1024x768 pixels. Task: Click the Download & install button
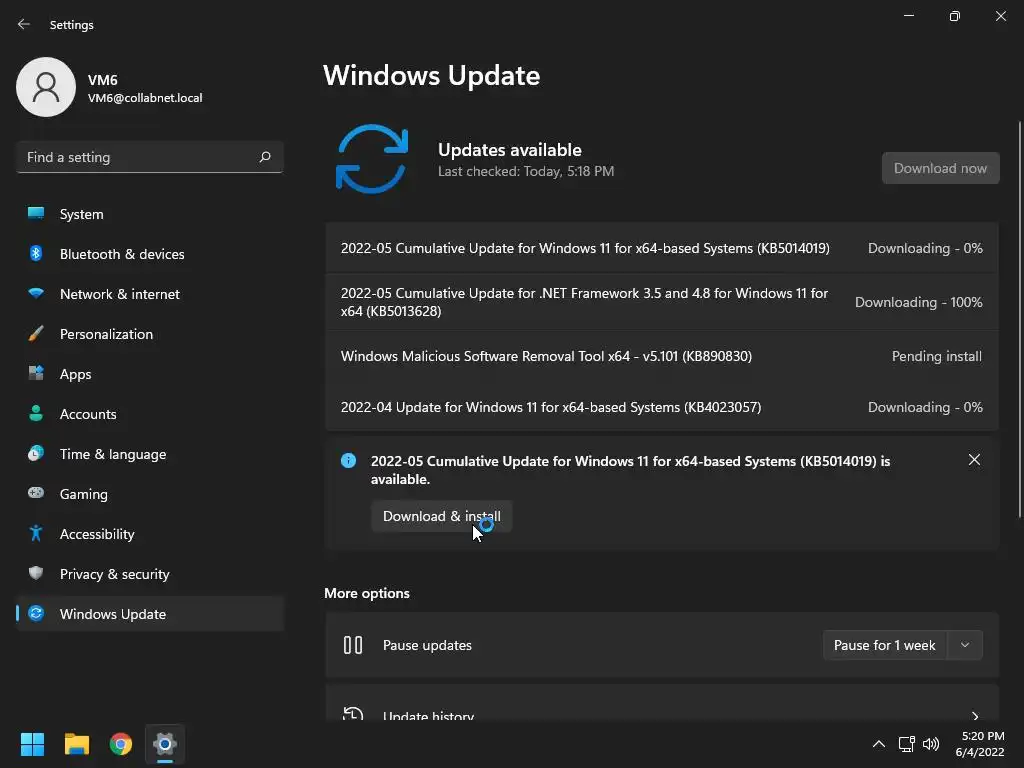(441, 517)
